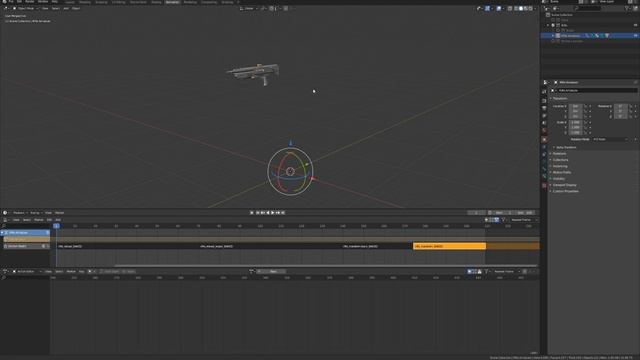This screenshot has height=360, width=640.
Task: Click New action button in Action Editor
Action: 272,271
